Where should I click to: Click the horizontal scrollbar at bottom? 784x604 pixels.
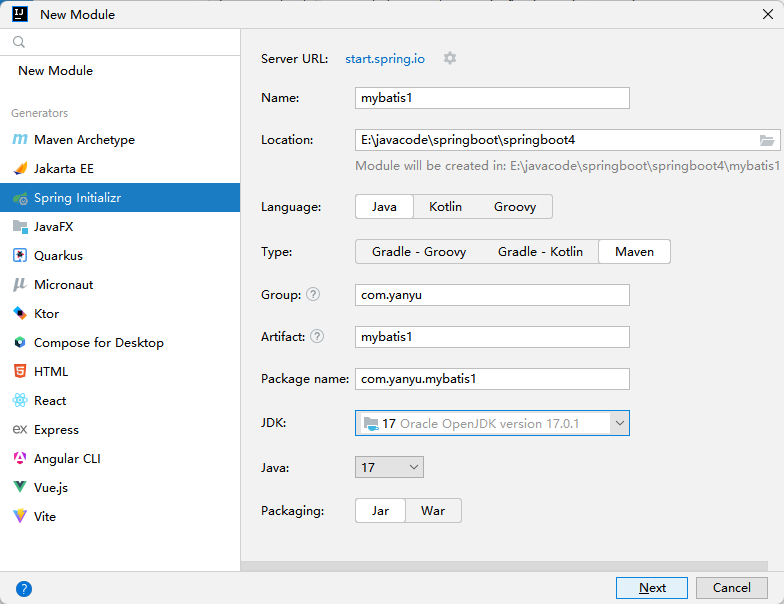click(x=504, y=566)
